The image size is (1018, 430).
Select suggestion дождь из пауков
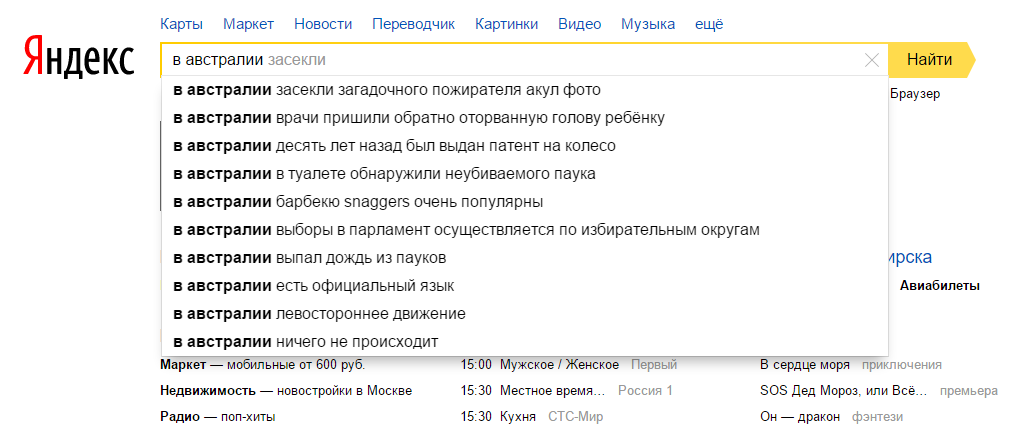525,258
